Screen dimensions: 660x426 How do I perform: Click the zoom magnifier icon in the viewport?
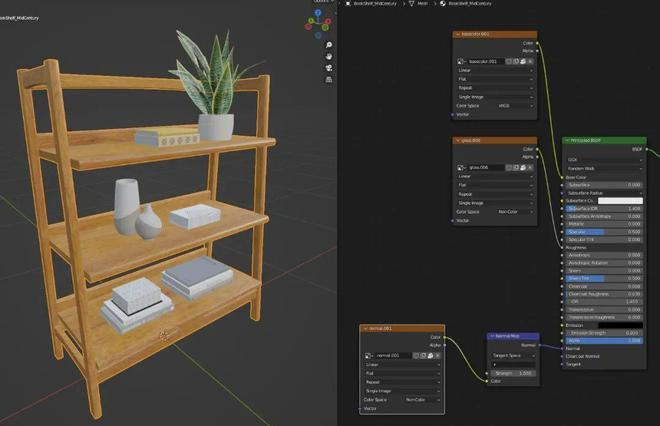[x=329, y=45]
